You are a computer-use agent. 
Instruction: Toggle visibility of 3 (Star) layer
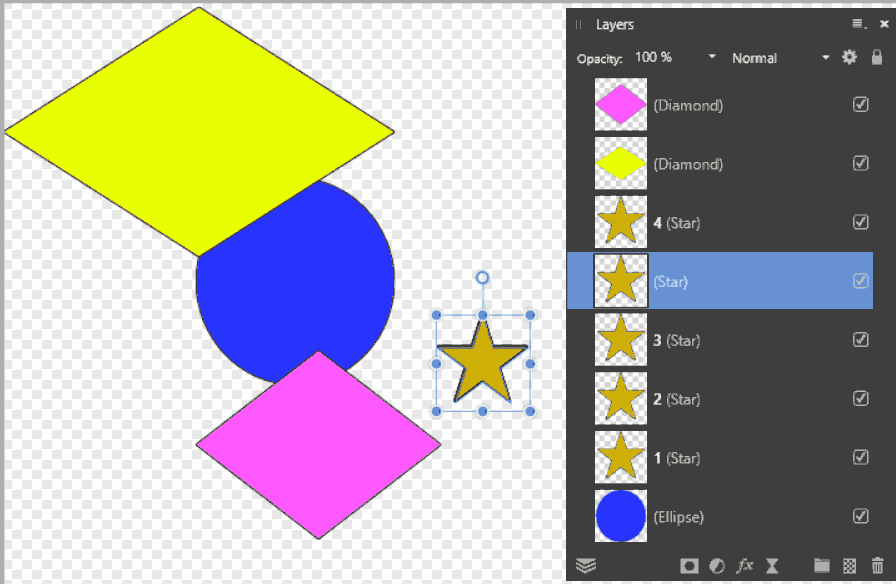point(861,339)
